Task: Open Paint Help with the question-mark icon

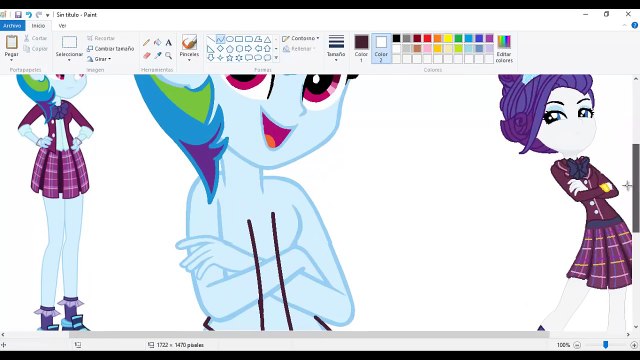Action: (x=635, y=25)
